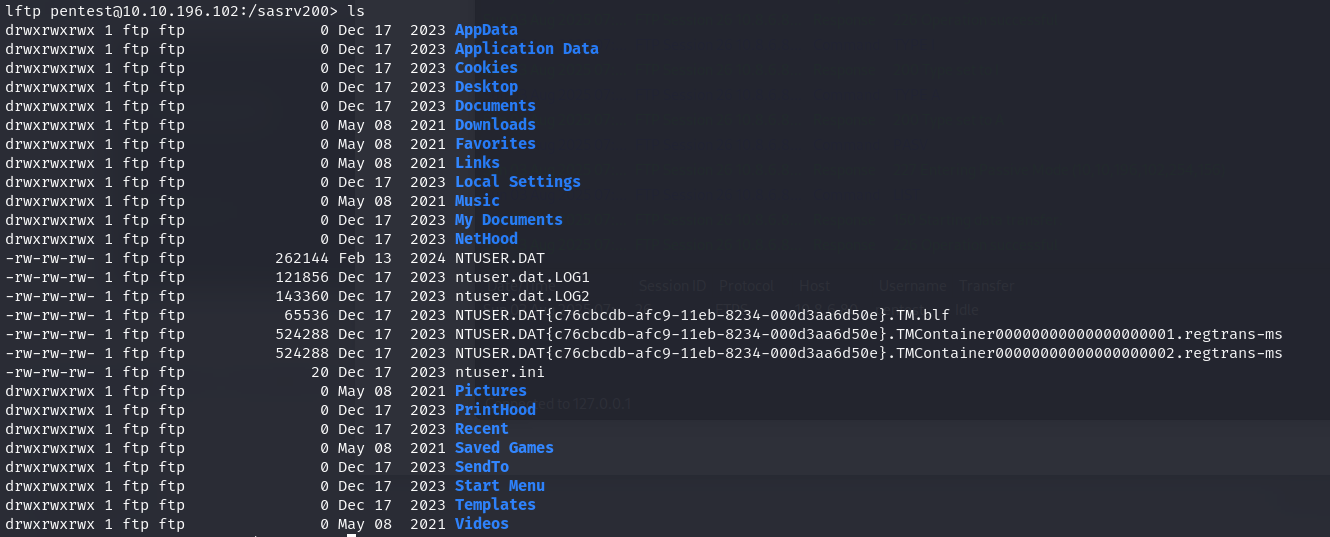Select the Local Settings folder
This screenshot has height=537, width=1330.
pyautogui.click(x=517, y=182)
